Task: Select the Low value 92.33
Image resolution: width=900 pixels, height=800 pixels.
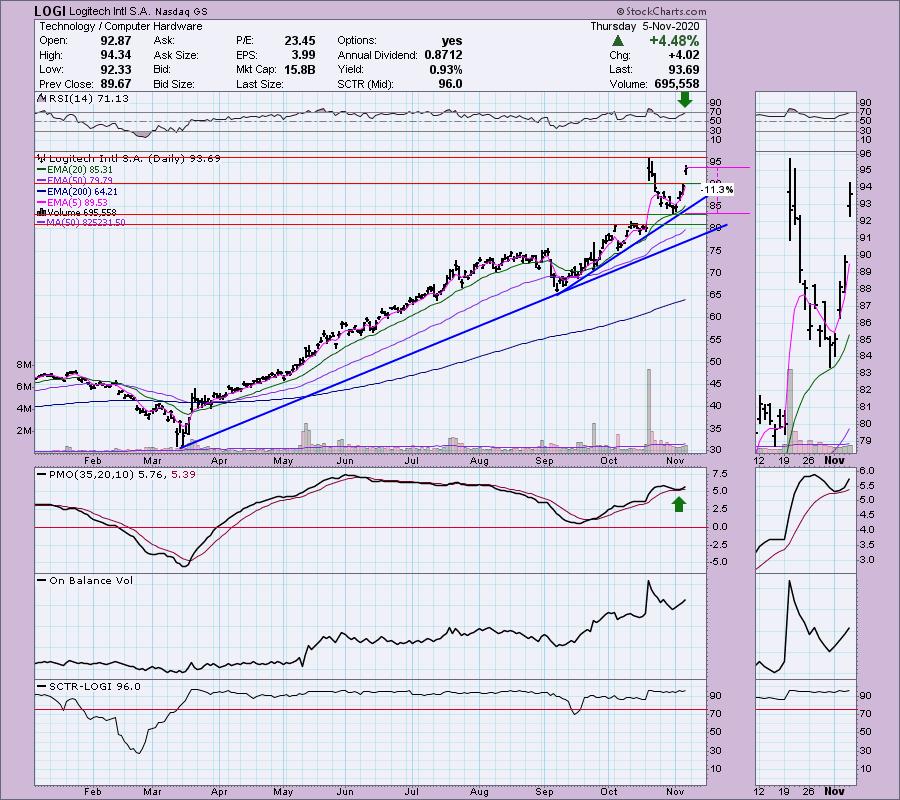Action: coord(116,69)
